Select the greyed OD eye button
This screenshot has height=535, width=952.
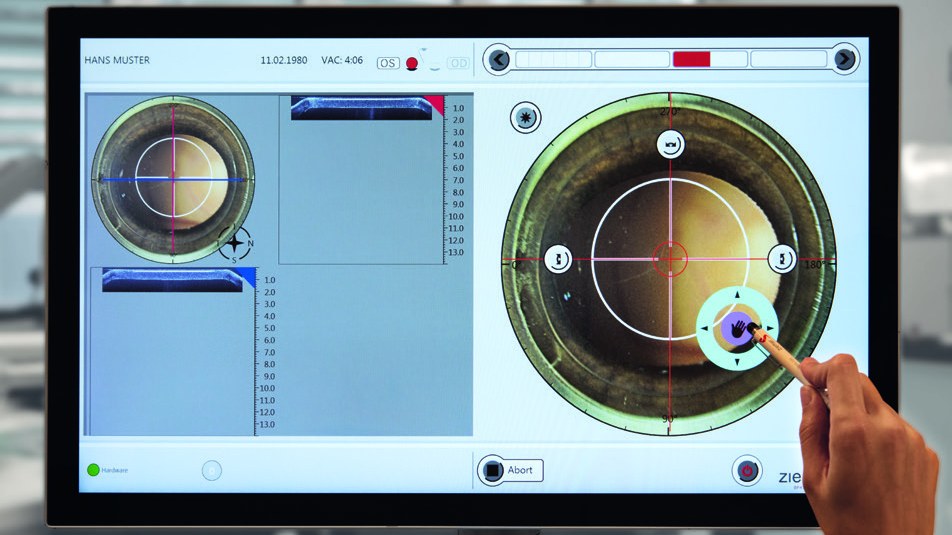coord(458,63)
